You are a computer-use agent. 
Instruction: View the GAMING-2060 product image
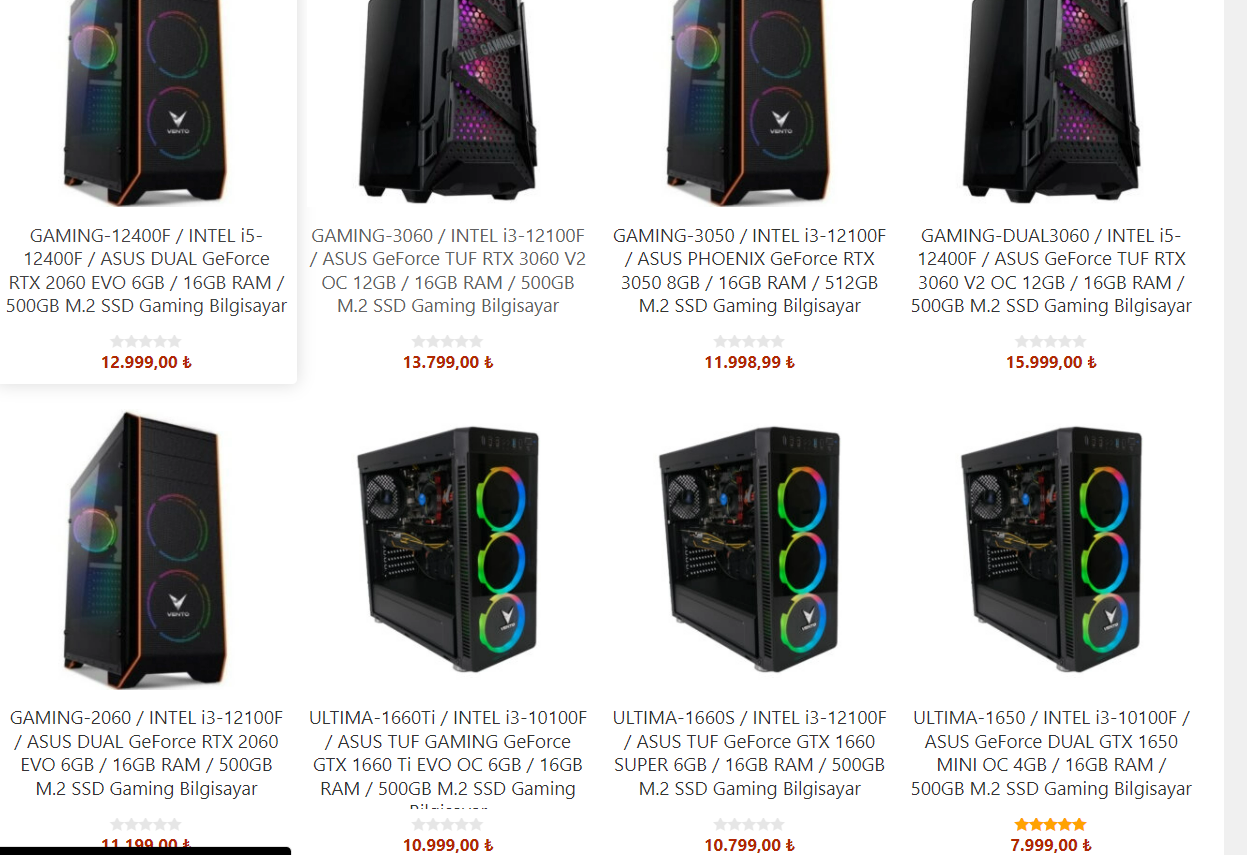(x=146, y=550)
